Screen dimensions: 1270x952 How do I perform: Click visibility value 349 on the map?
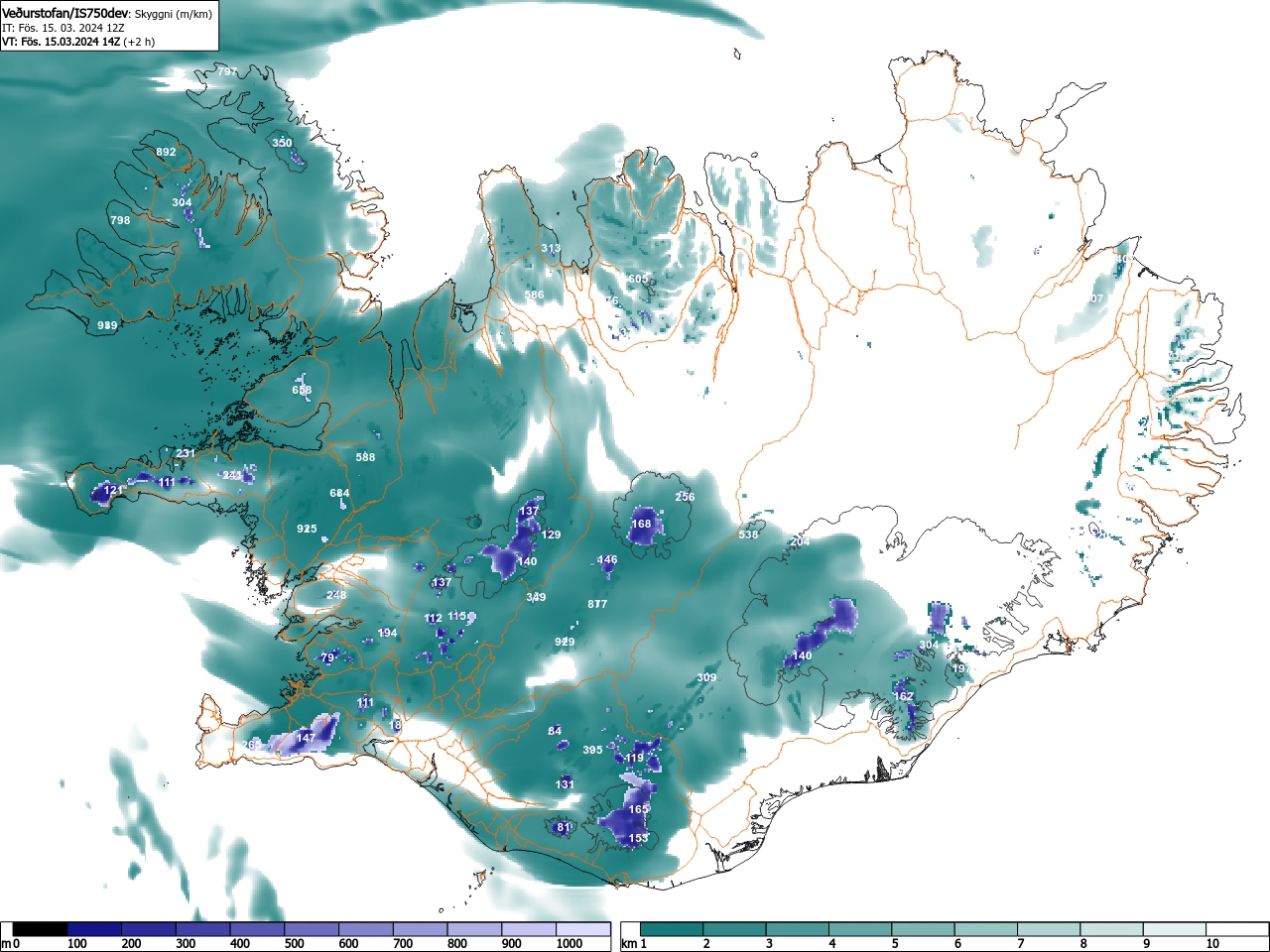(536, 597)
